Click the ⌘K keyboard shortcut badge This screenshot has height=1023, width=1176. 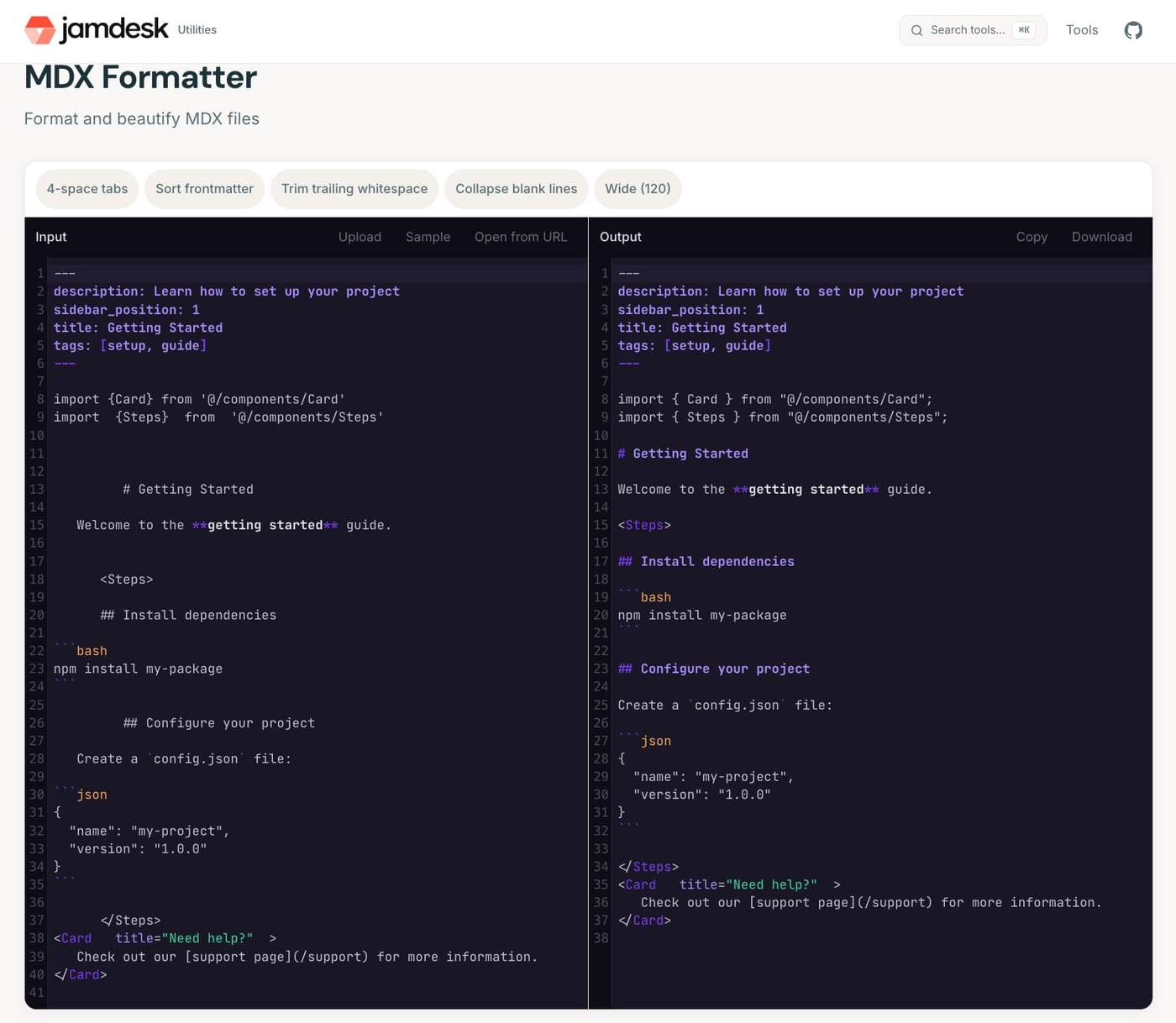pyautogui.click(x=1024, y=30)
